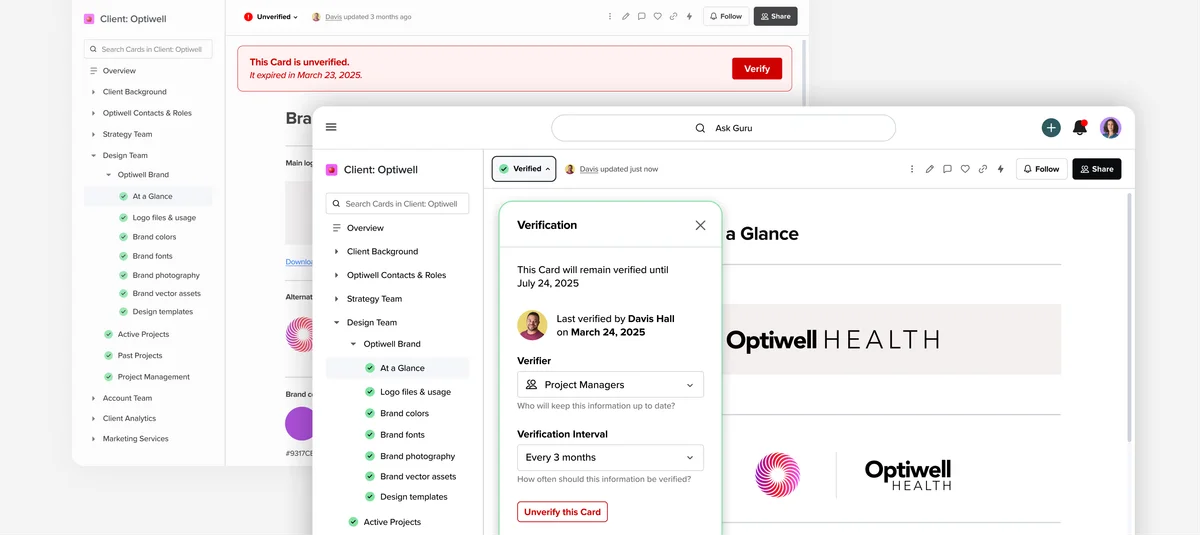Click the Unverify this Card button

pyautogui.click(x=562, y=512)
